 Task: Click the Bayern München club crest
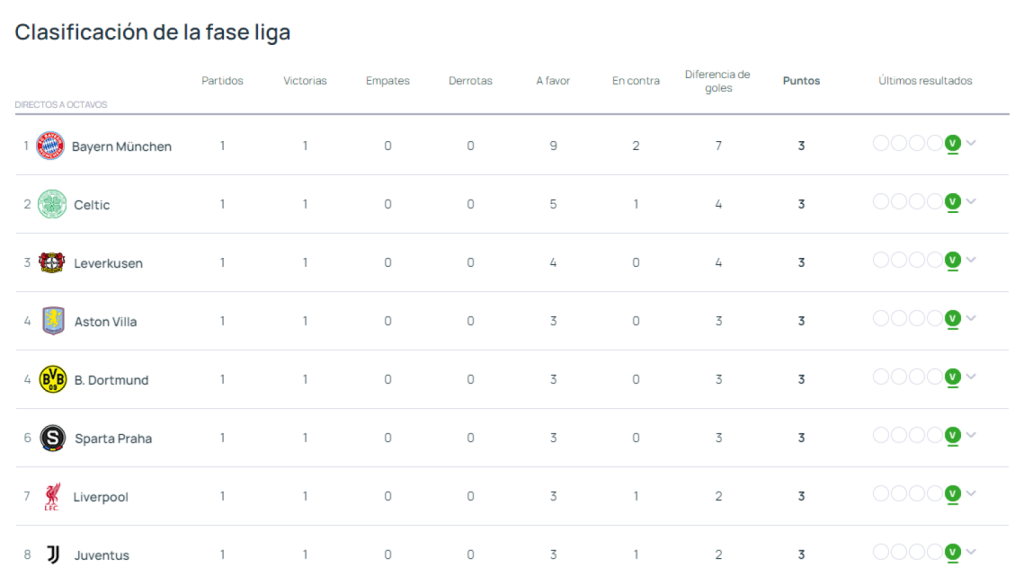[50, 144]
